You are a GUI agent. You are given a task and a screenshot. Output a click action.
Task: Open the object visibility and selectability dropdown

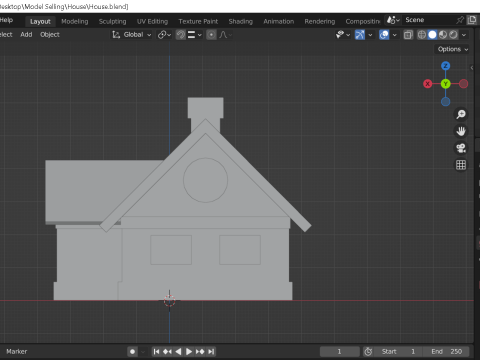pyautogui.click(x=343, y=35)
